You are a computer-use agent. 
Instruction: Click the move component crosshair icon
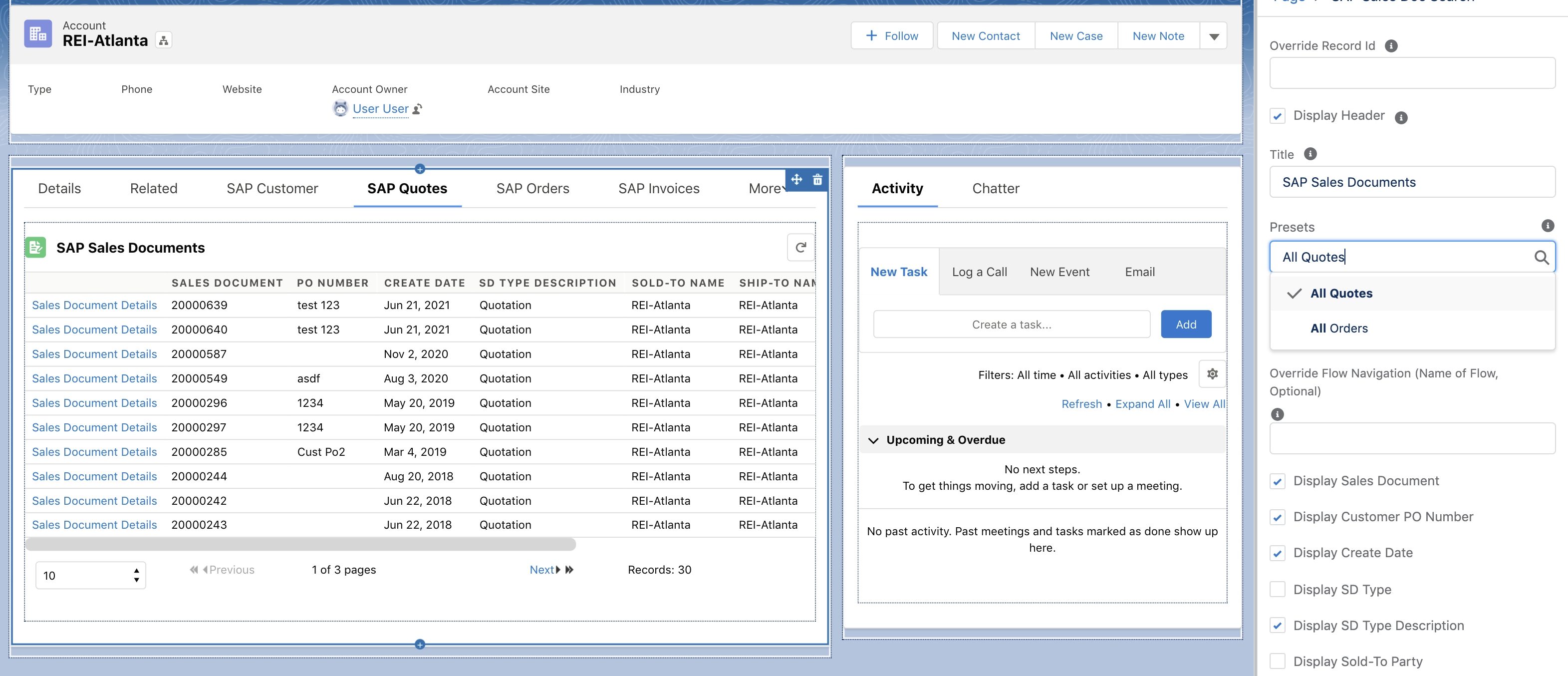[796, 180]
